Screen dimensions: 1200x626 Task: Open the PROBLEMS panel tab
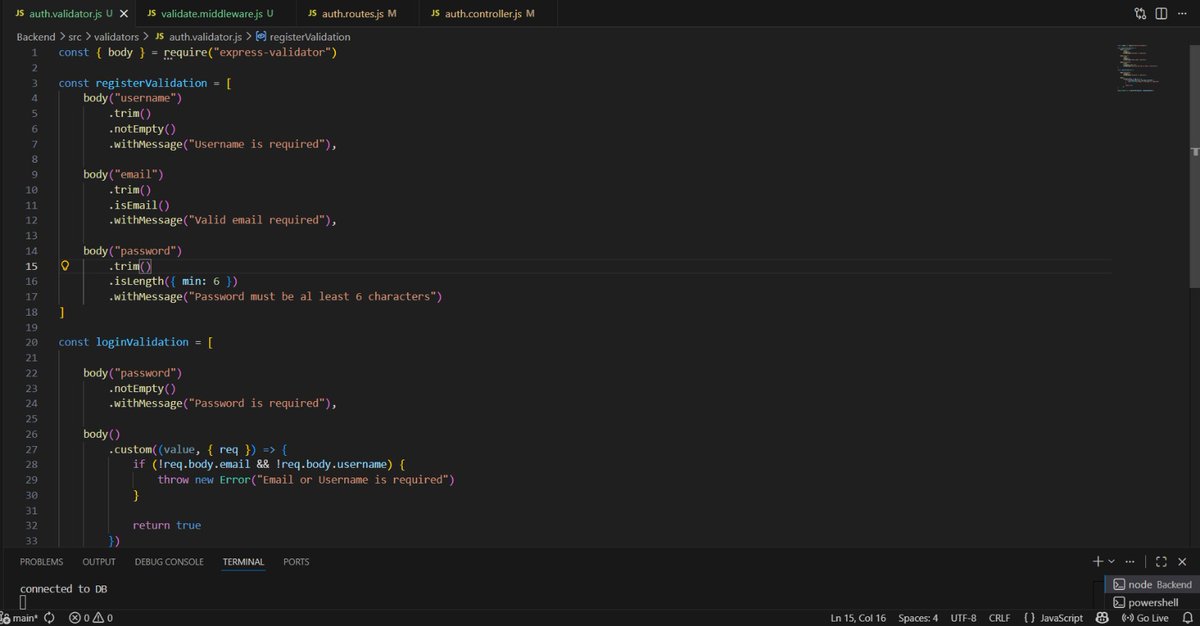[x=41, y=562]
